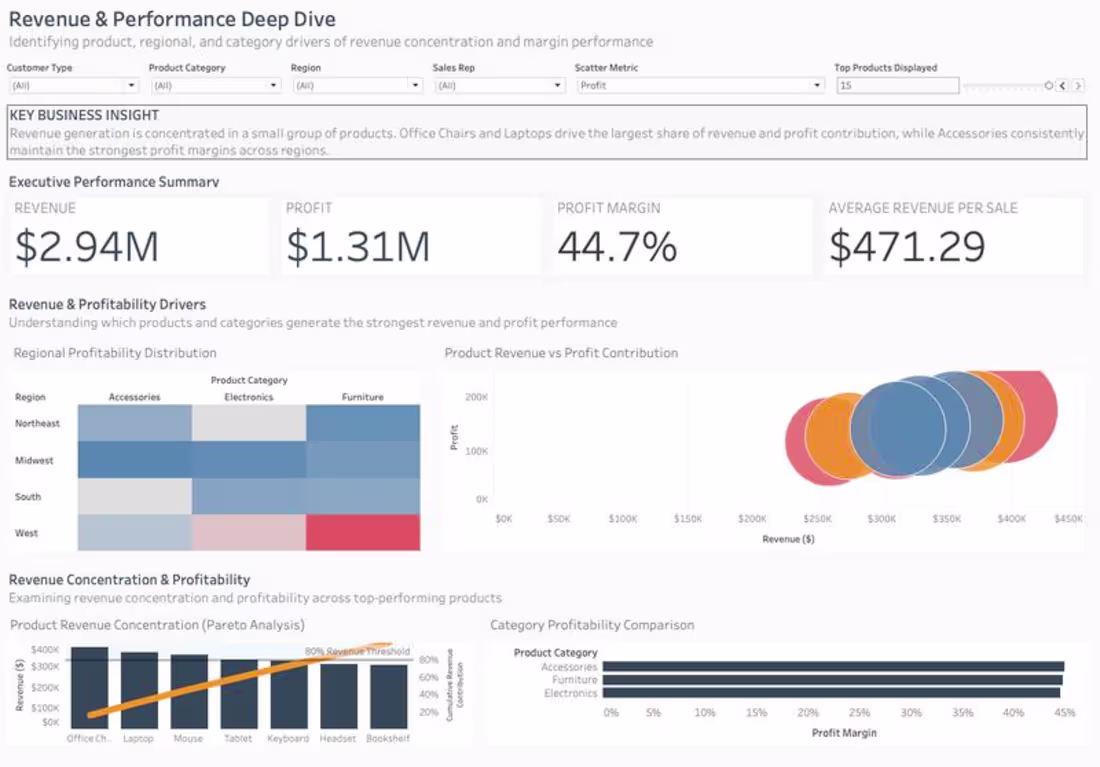Viewport: 1100px width, 767px height.
Task: Open the Customer Type filter dropdown
Action: pos(73,86)
